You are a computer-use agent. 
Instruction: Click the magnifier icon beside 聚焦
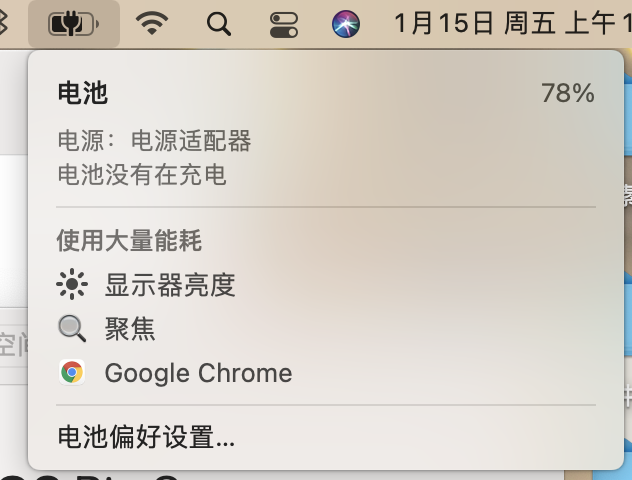click(72, 329)
